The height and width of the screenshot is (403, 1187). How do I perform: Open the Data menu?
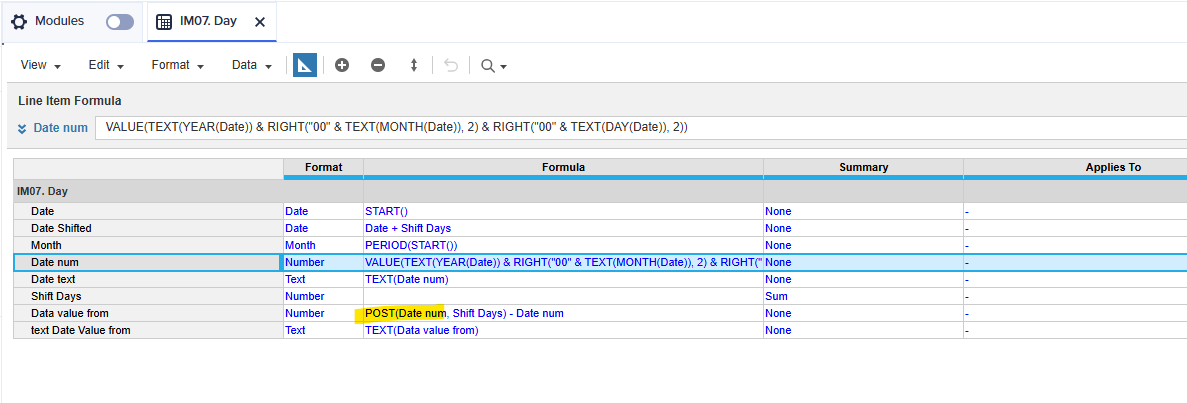[x=251, y=65]
